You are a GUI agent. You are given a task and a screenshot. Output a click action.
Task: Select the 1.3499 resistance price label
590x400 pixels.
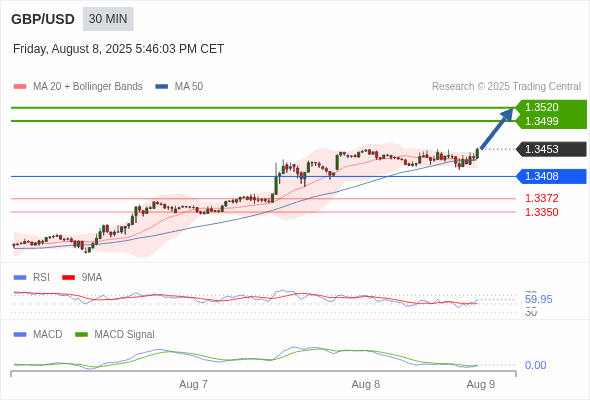(x=541, y=121)
